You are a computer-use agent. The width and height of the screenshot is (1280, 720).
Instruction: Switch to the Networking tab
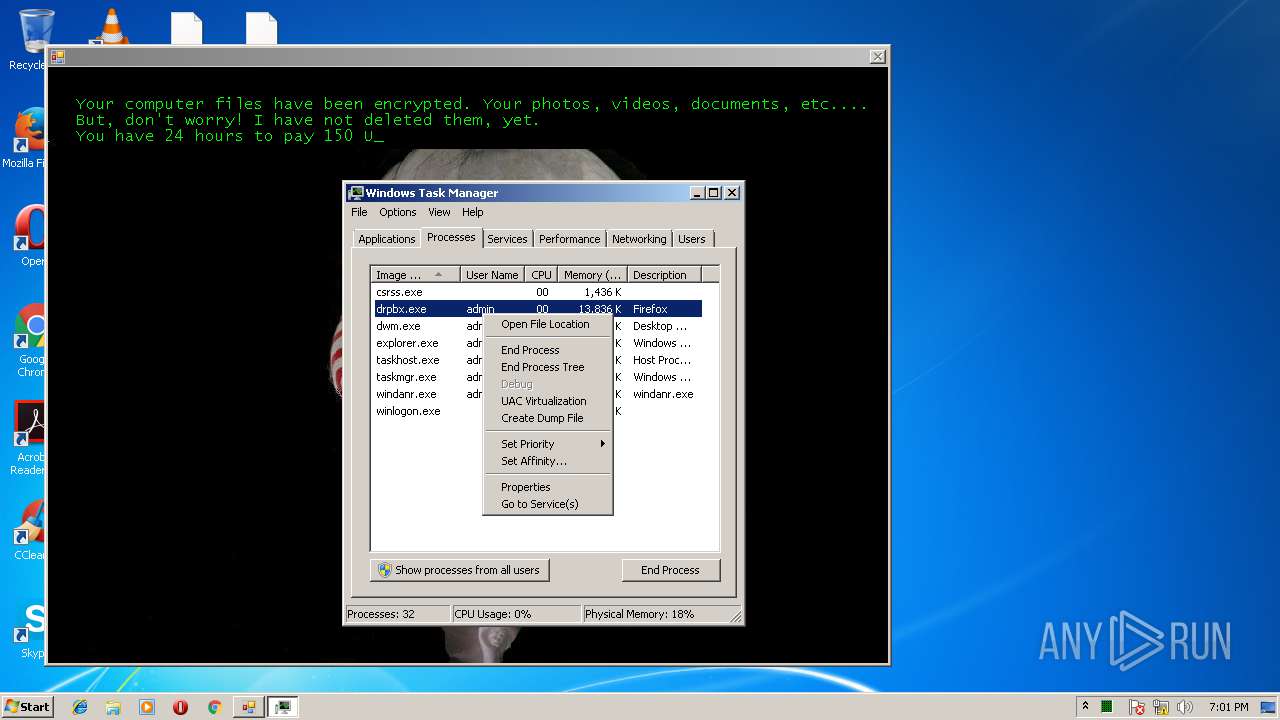coord(639,239)
